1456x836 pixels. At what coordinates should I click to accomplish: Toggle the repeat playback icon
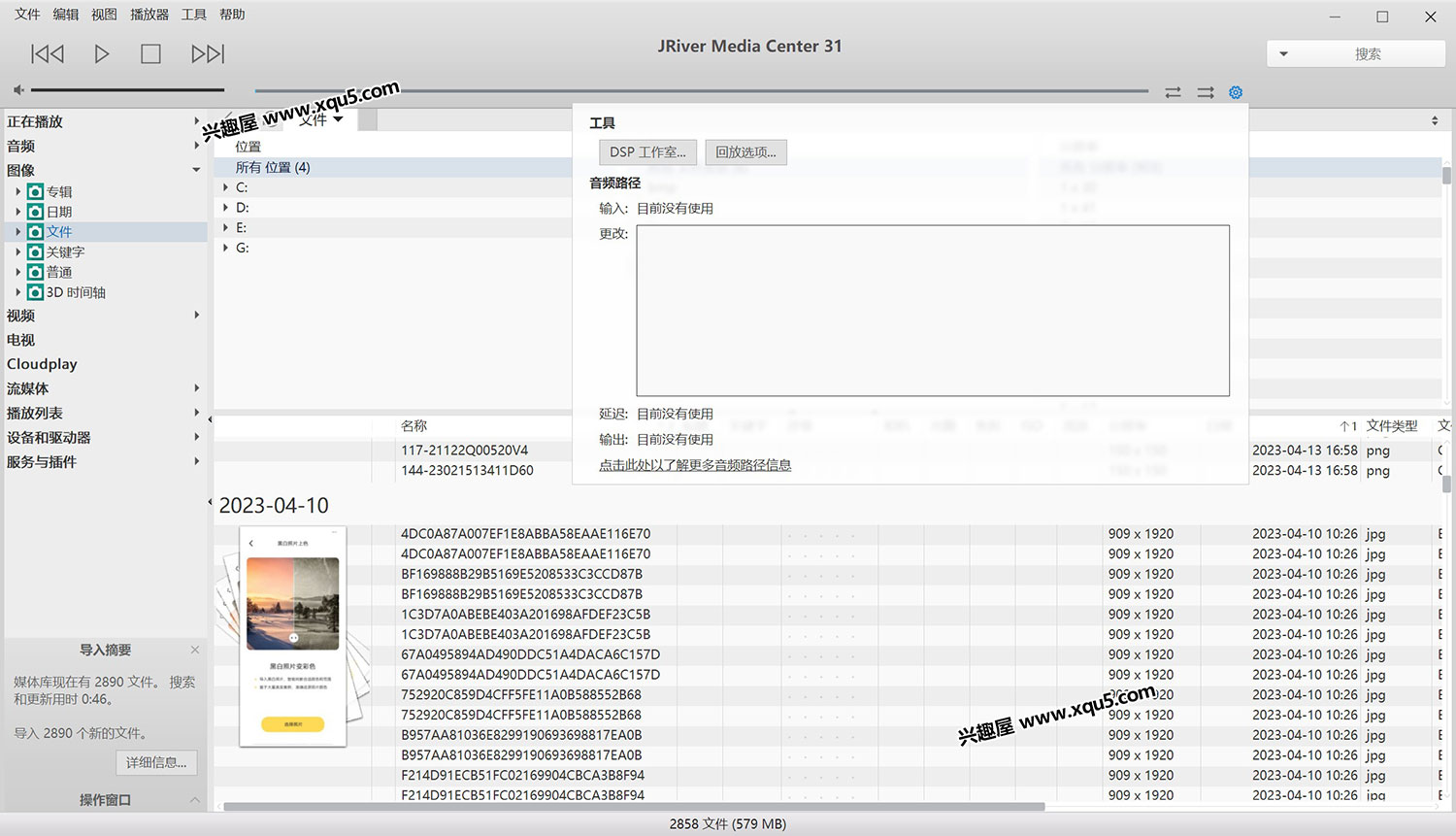pyautogui.click(x=1173, y=92)
